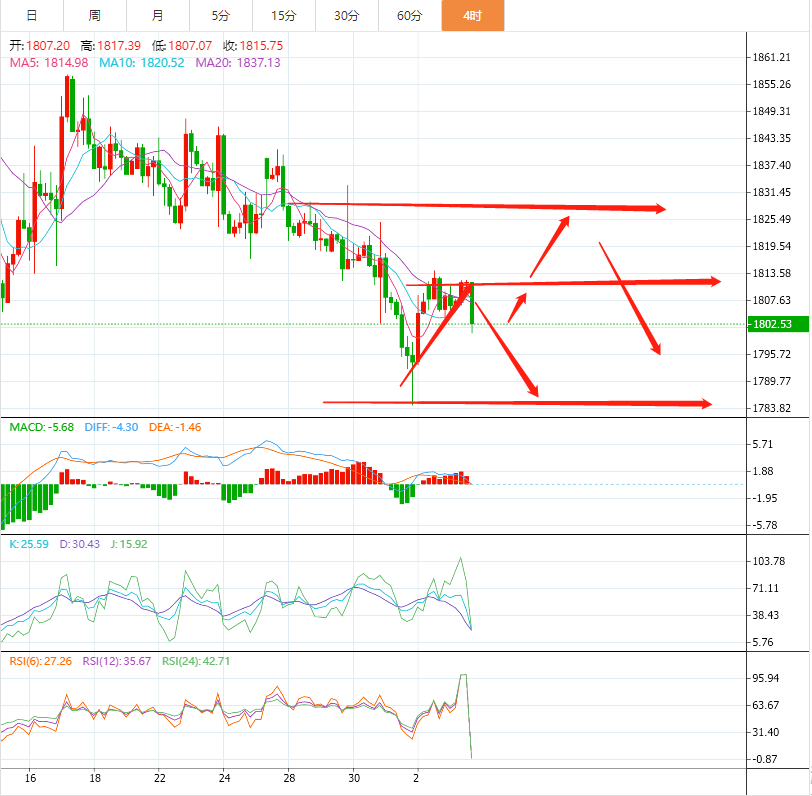
Task: Click the 1831.45 price axis label
Action: point(772,192)
